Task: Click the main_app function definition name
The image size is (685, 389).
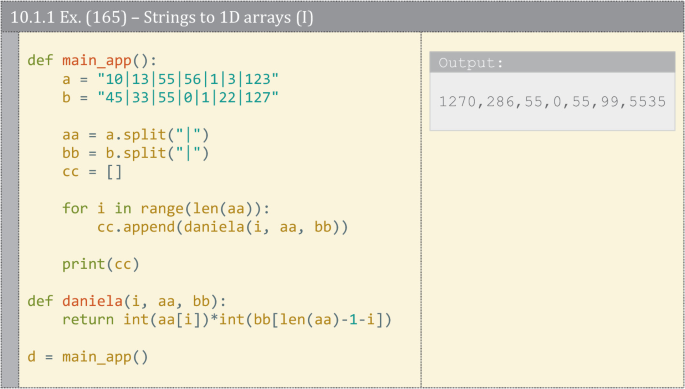Action: 97,60
